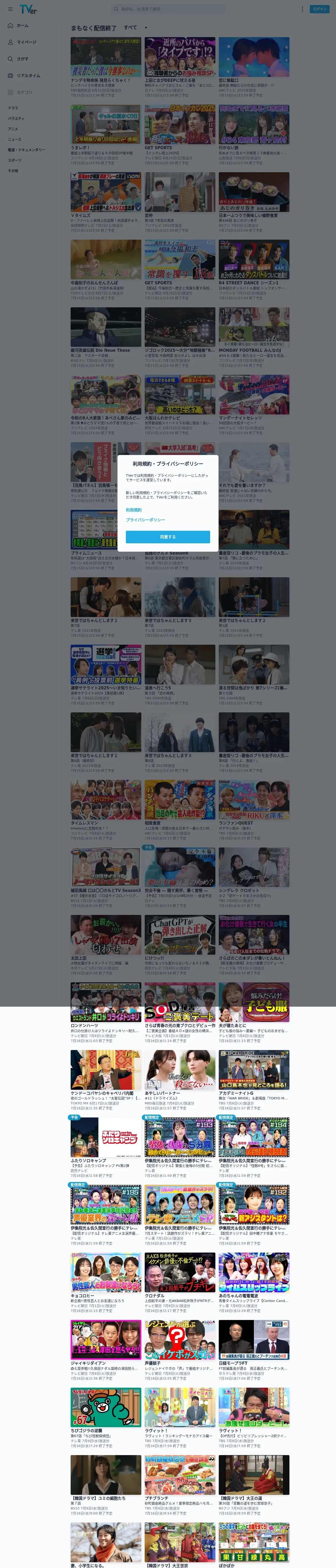Click the ちびゴジラの逆襲 title text
The width and height of the screenshot is (336, 1568).
click(86, 1431)
